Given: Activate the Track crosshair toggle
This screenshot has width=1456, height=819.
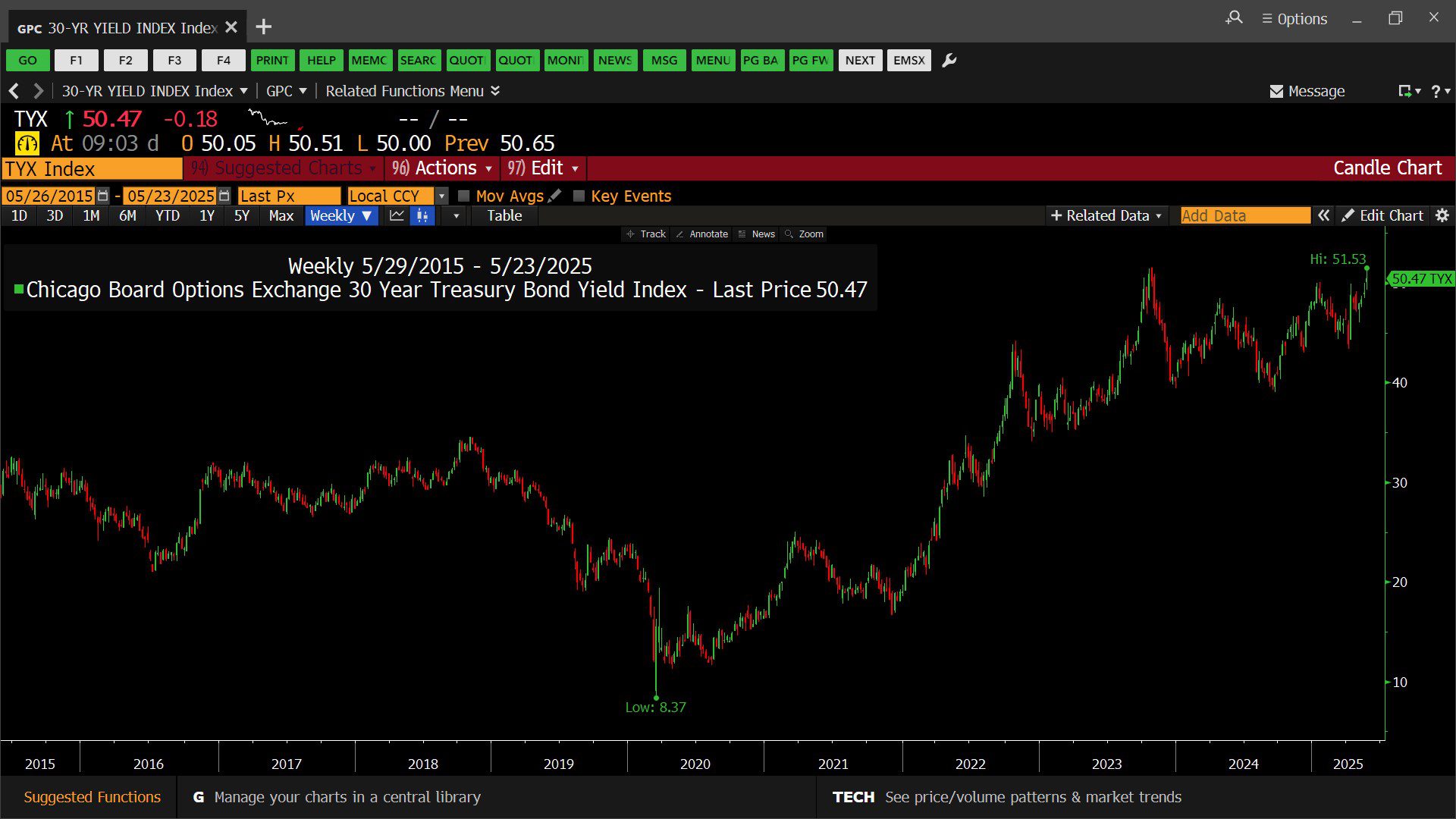Looking at the screenshot, I should tap(646, 234).
